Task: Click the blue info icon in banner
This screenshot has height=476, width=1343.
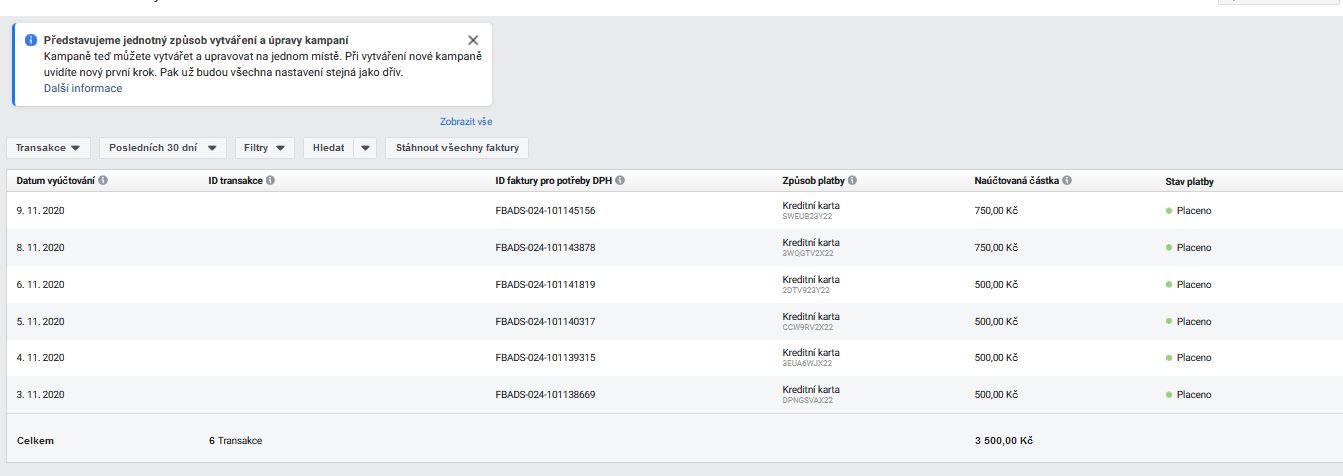Action: pyautogui.click(x=31, y=40)
